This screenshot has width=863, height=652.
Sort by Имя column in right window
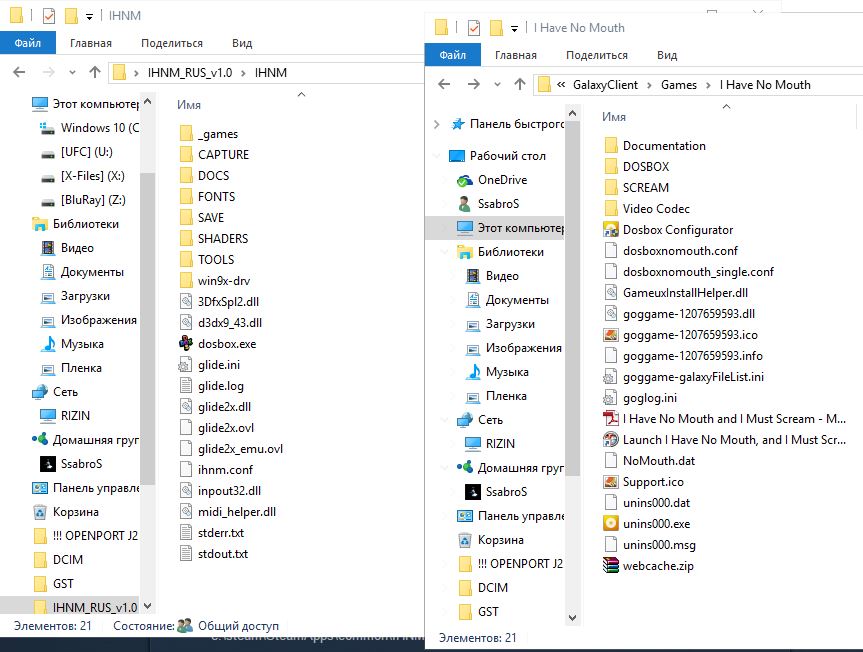[x=614, y=117]
